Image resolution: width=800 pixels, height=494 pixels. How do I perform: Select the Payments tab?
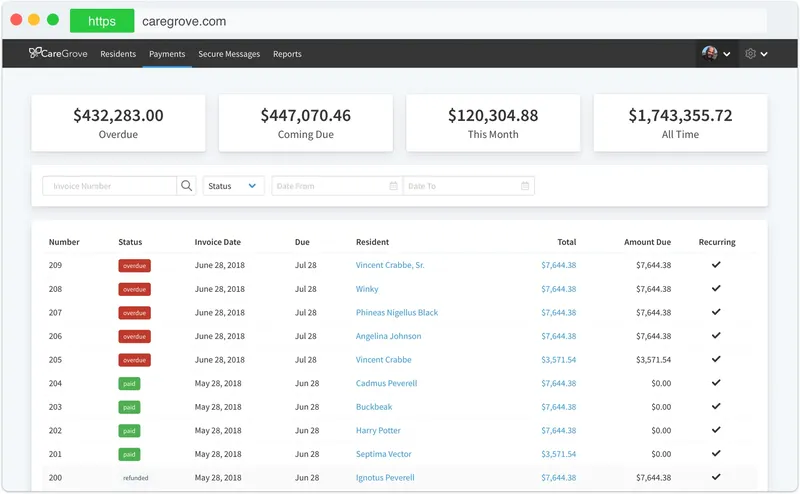point(167,54)
